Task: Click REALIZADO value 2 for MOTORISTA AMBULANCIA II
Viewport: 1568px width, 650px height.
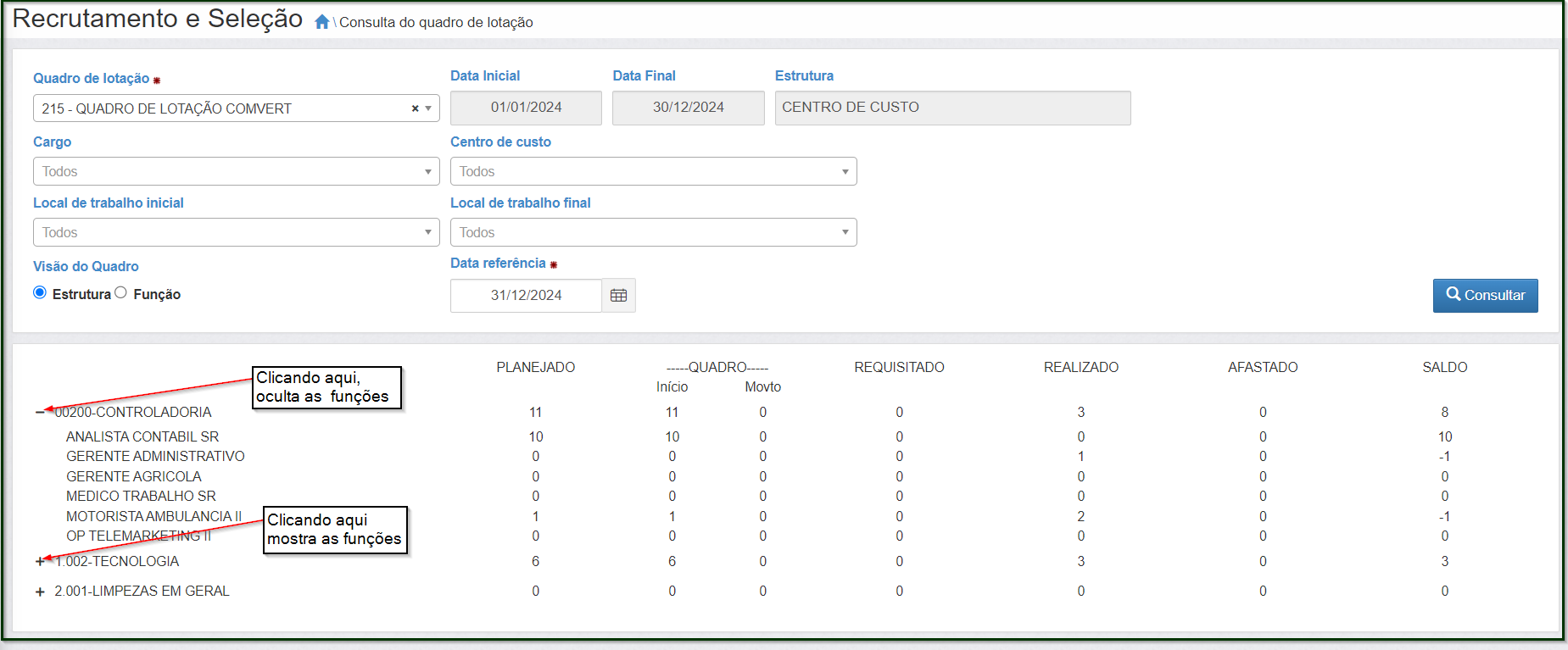Action: click(1081, 516)
